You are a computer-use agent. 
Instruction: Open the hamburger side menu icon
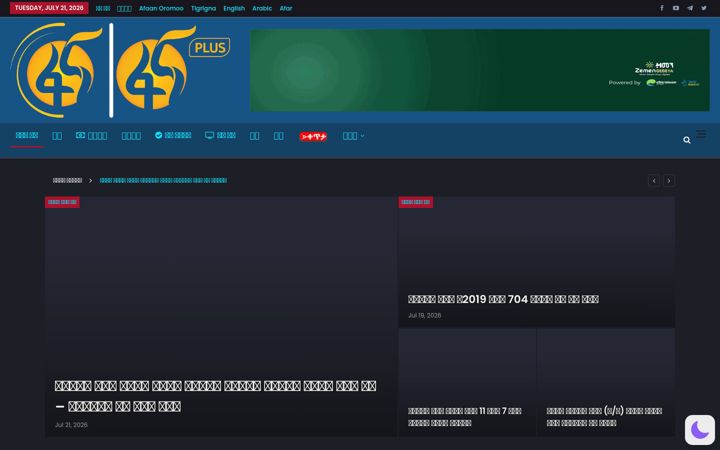coord(701,134)
